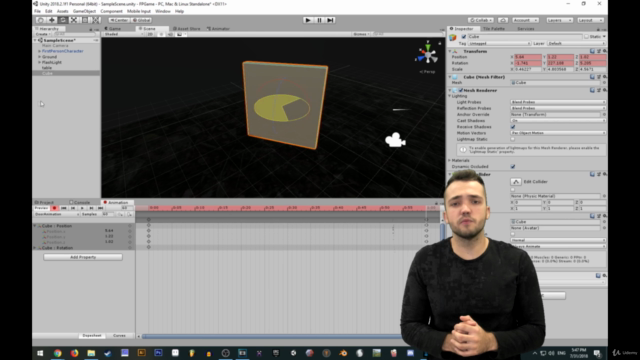Go to previous keyframe in Animation
The image size is (640, 360).
pyautogui.click(x=73, y=208)
